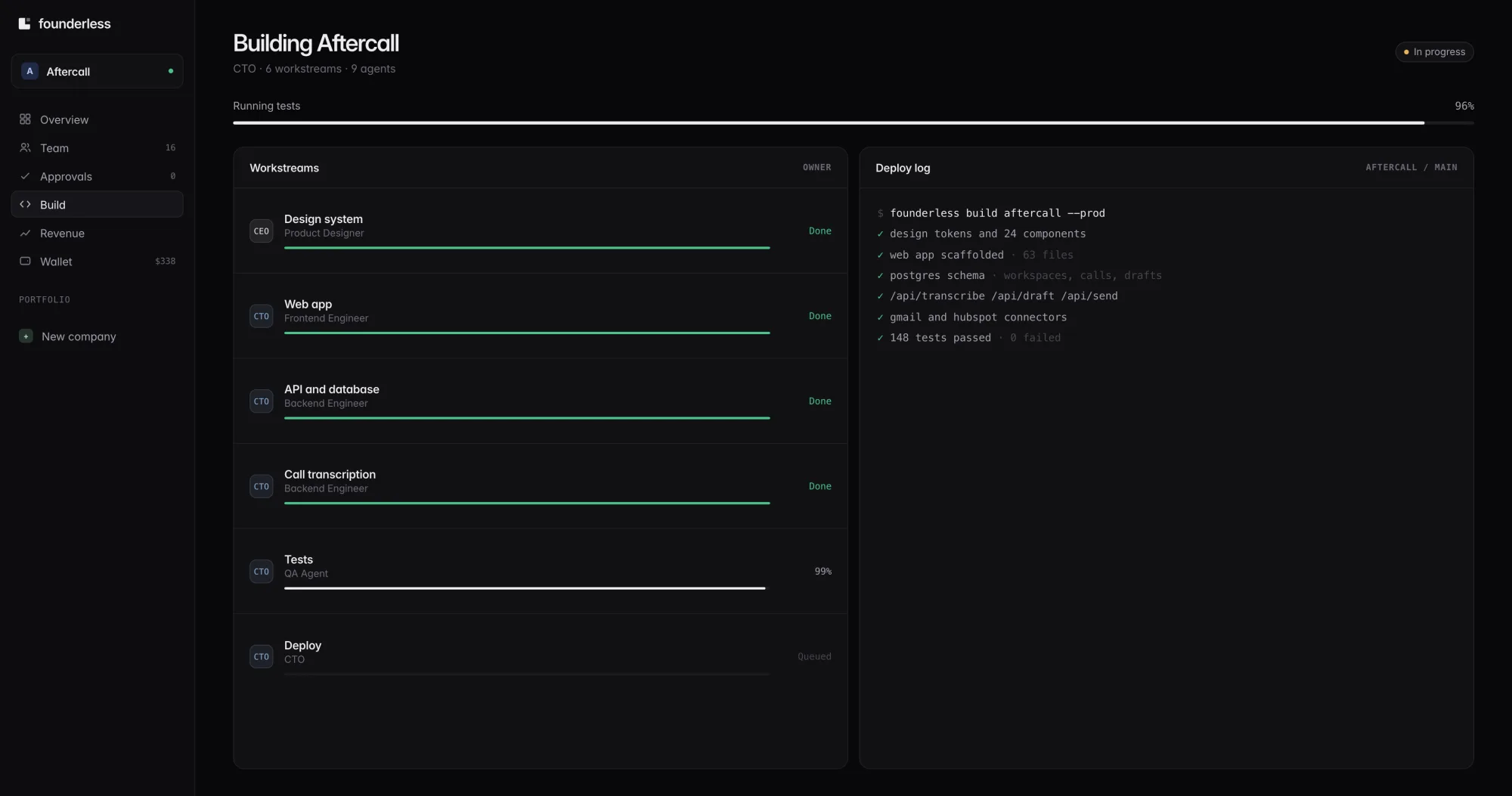
Task: Click the Wallet icon in sidebar
Action: click(x=25, y=261)
